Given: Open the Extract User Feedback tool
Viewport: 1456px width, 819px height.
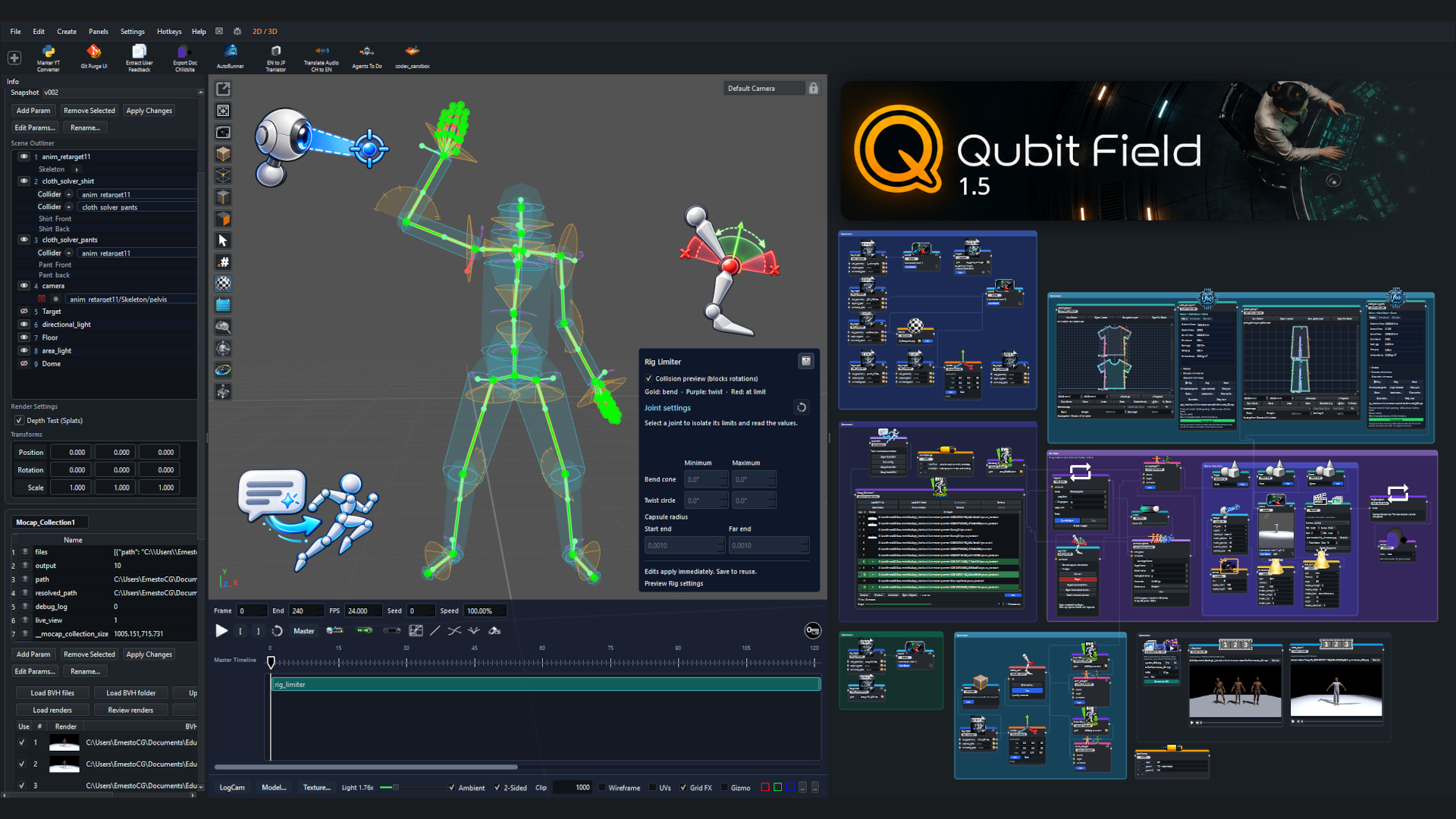Looking at the screenshot, I should 139,58.
